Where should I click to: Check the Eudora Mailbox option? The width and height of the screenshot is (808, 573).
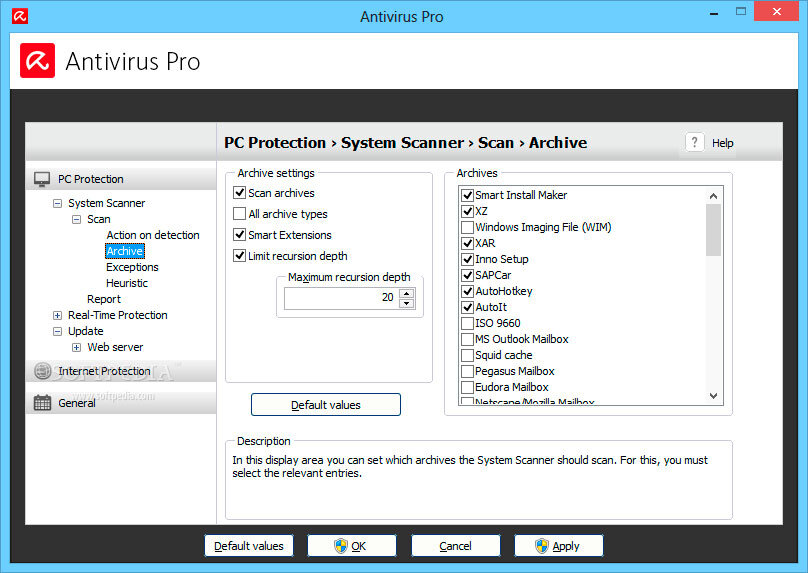click(x=467, y=387)
